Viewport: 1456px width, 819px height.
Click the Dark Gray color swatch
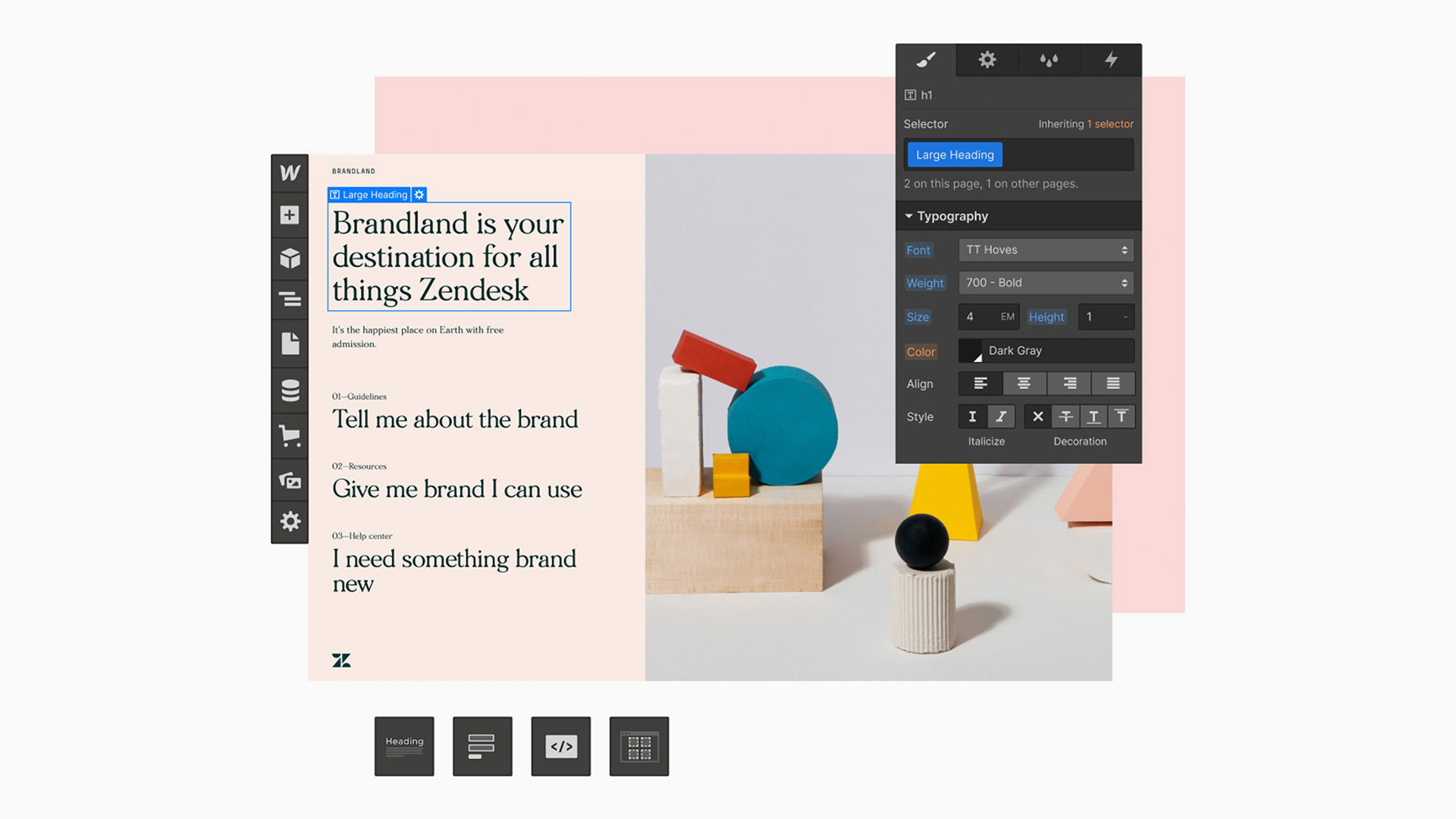(x=971, y=351)
